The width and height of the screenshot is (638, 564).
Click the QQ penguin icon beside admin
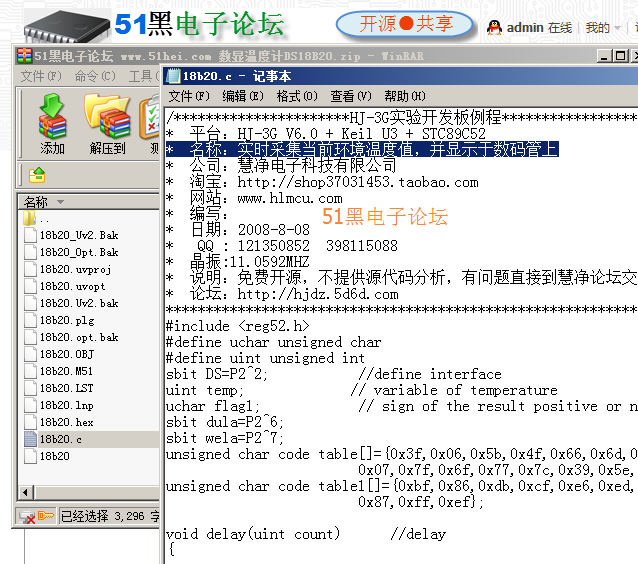[x=494, y=28]
